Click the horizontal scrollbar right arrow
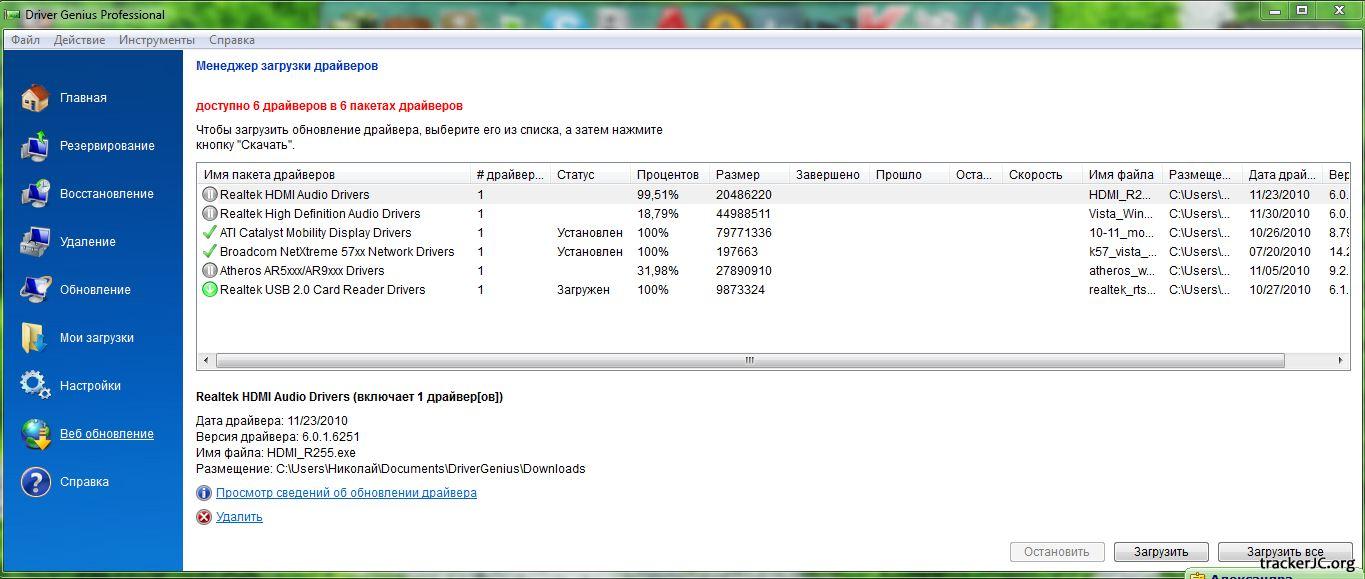This screenshot has height=579, width=1365. coord(1342,361)
